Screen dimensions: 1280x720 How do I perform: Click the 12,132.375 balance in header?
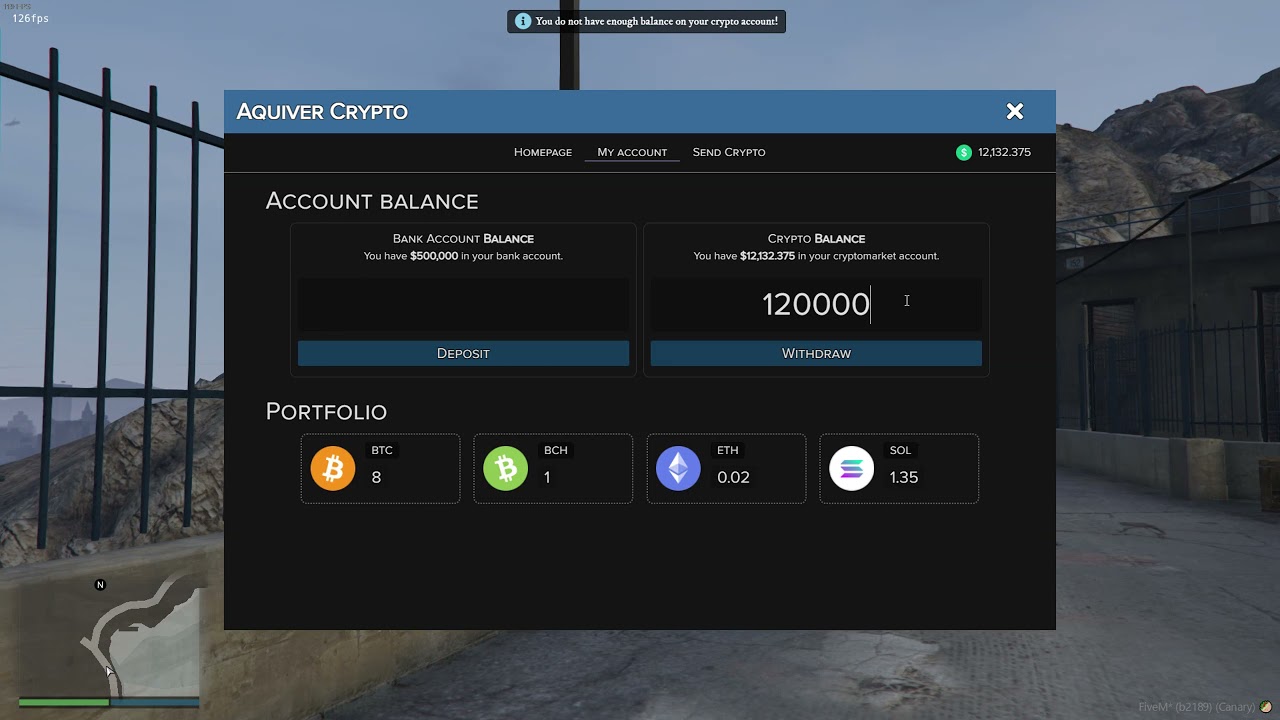click(1004, 152)
